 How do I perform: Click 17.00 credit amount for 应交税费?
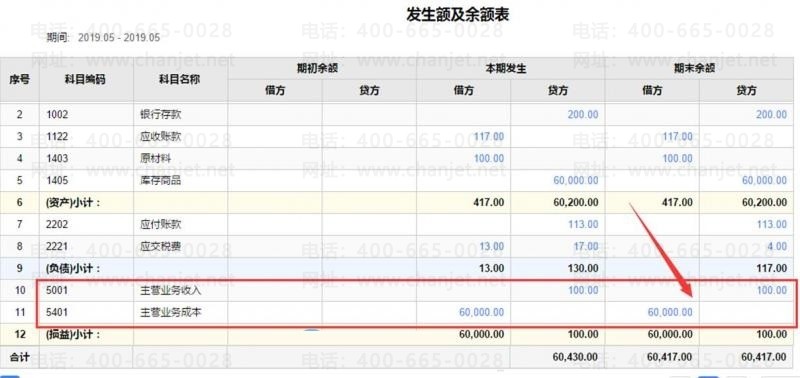coord(586,246)
